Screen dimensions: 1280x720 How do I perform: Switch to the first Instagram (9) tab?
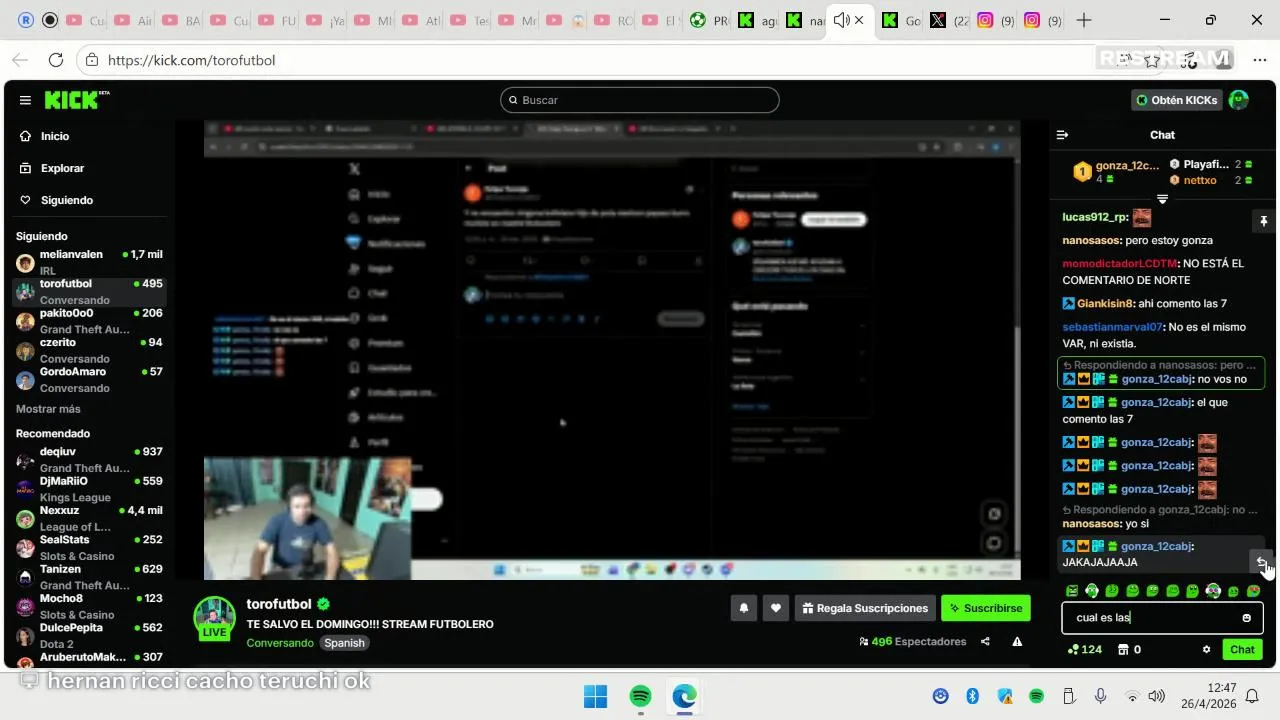pos(996,20)
